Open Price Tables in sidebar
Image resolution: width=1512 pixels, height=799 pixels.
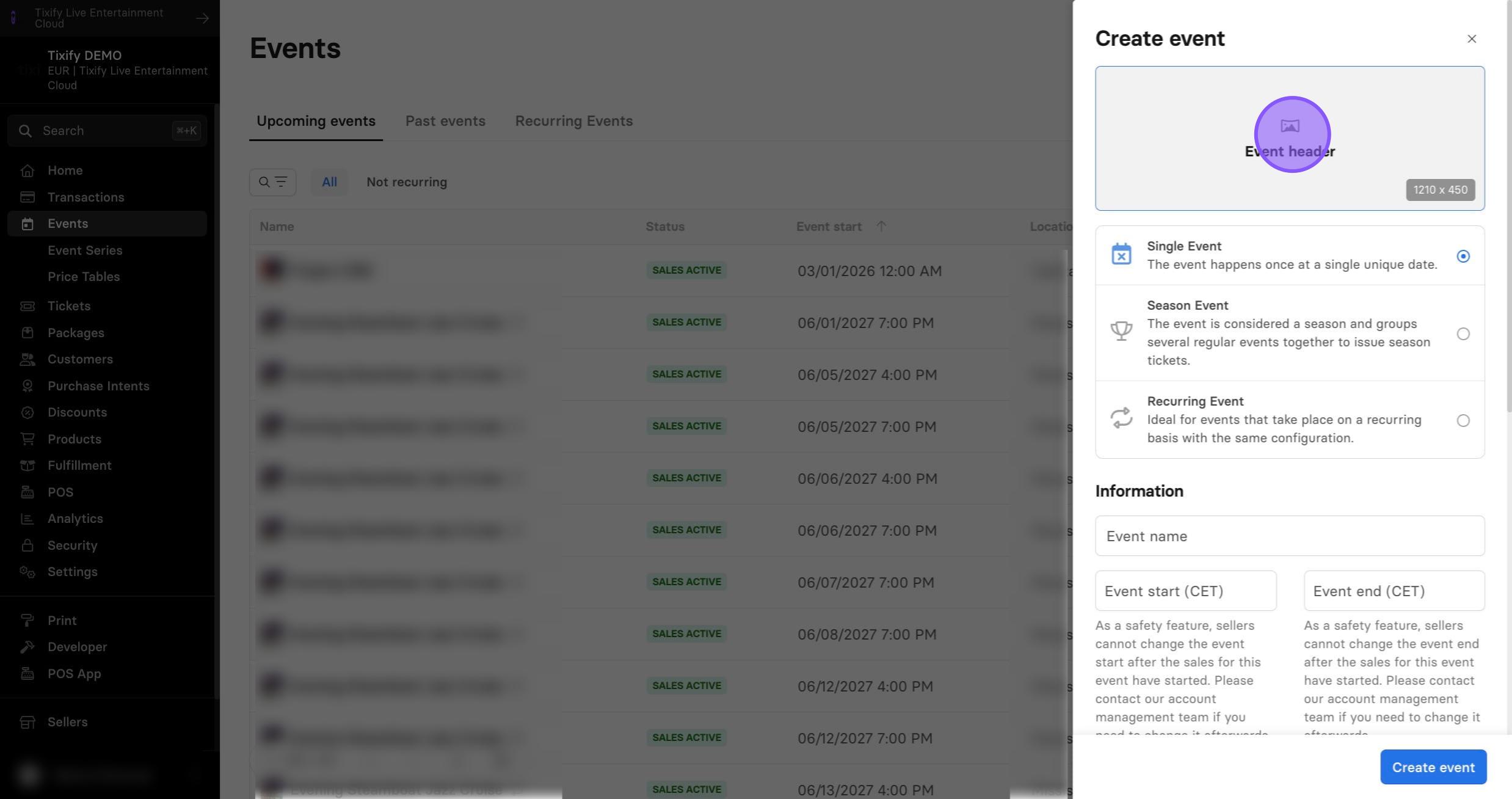(84, 277)
